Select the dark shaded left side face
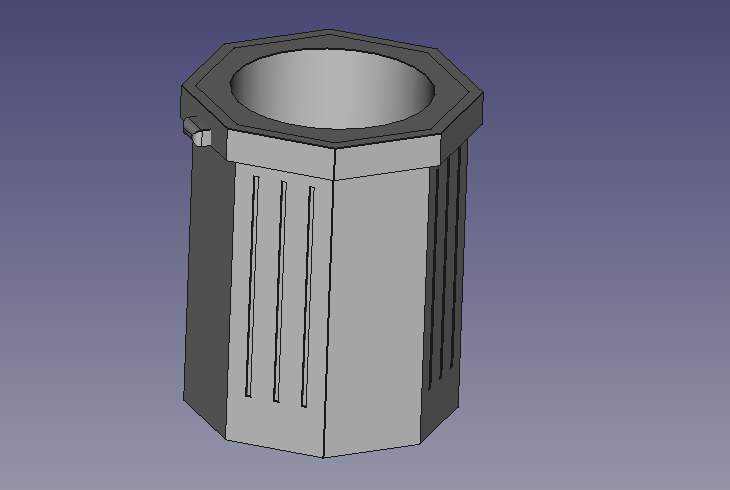The image size is (730, 490). 208,289
